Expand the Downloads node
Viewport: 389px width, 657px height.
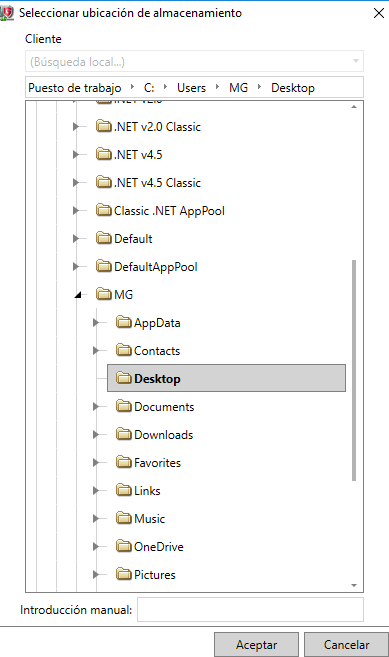(x=96, y=435)
